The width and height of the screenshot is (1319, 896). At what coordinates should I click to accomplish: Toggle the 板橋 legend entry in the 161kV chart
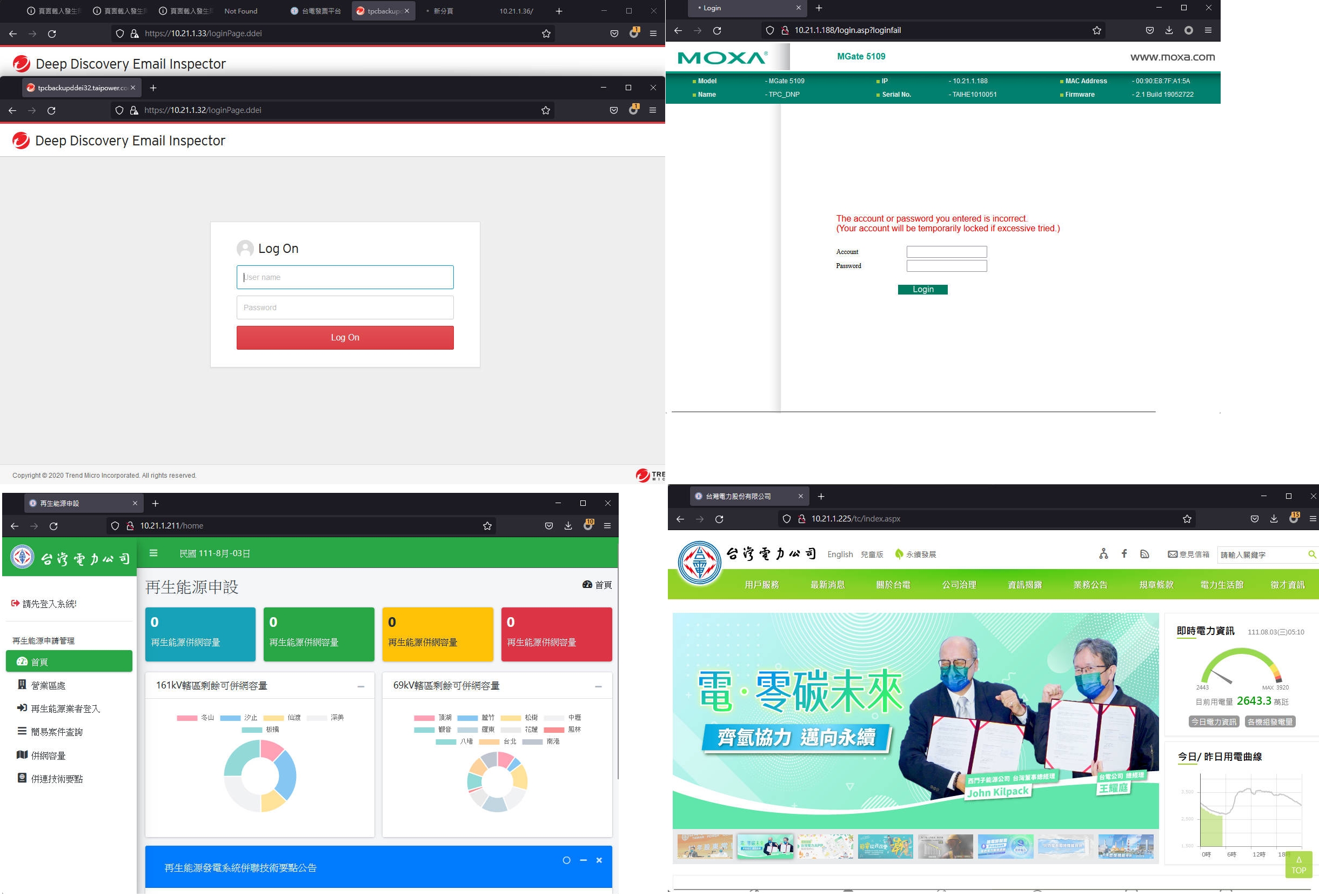click(260, 730)
